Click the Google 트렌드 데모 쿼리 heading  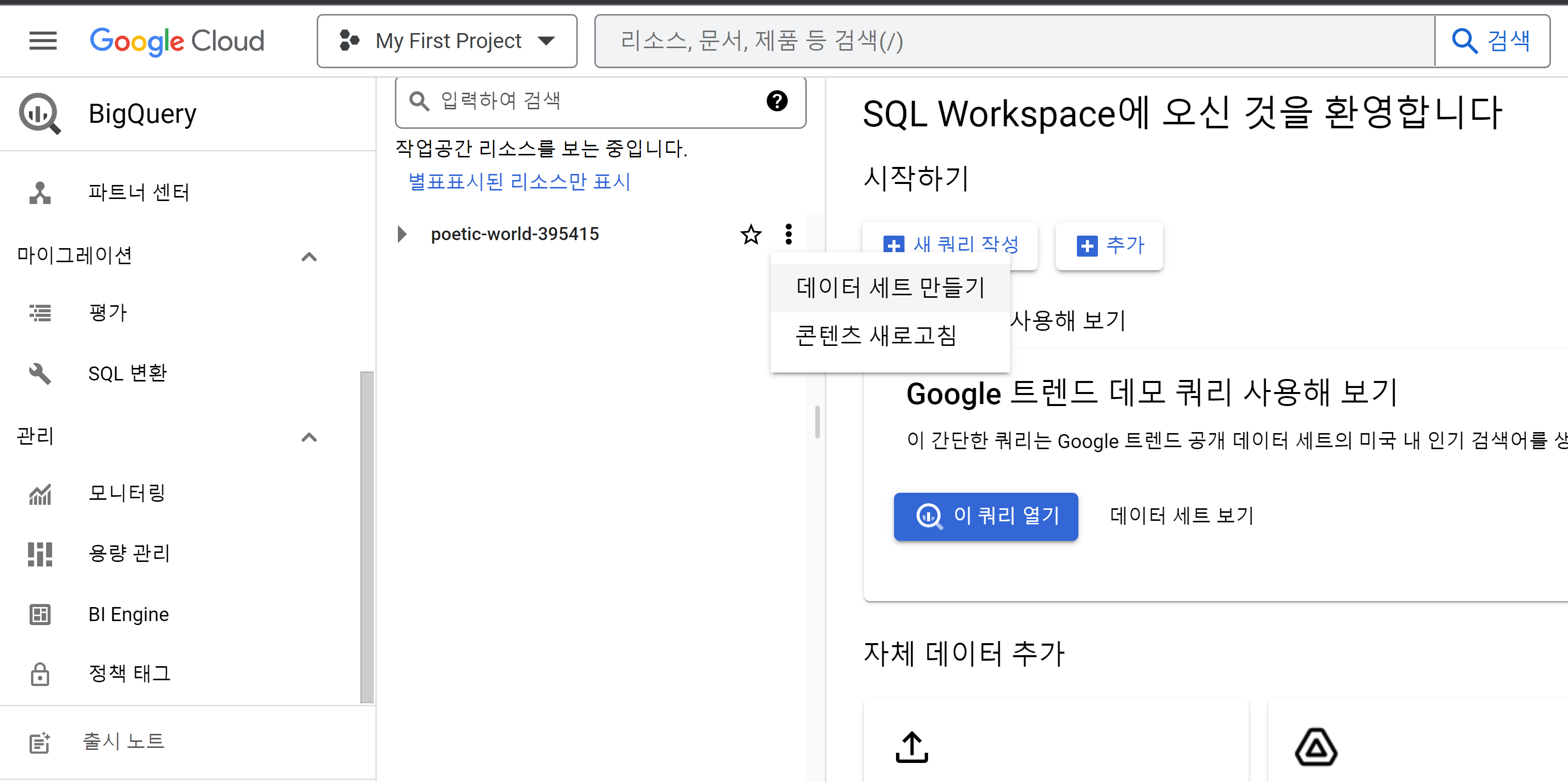click(x=1151, y=393)
